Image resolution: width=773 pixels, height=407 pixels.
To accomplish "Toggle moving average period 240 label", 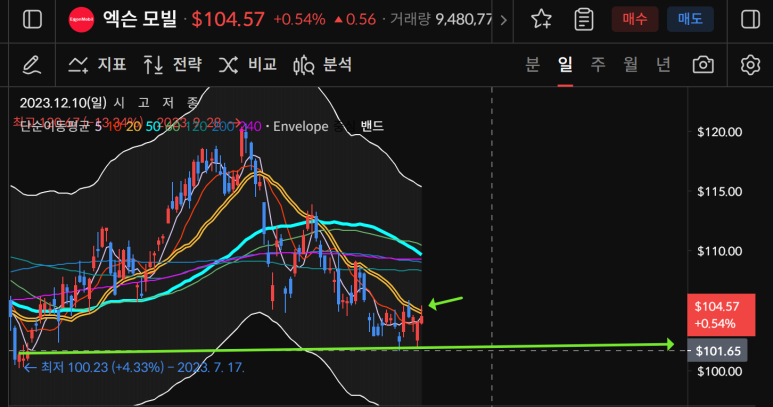I will pos(250,127).
